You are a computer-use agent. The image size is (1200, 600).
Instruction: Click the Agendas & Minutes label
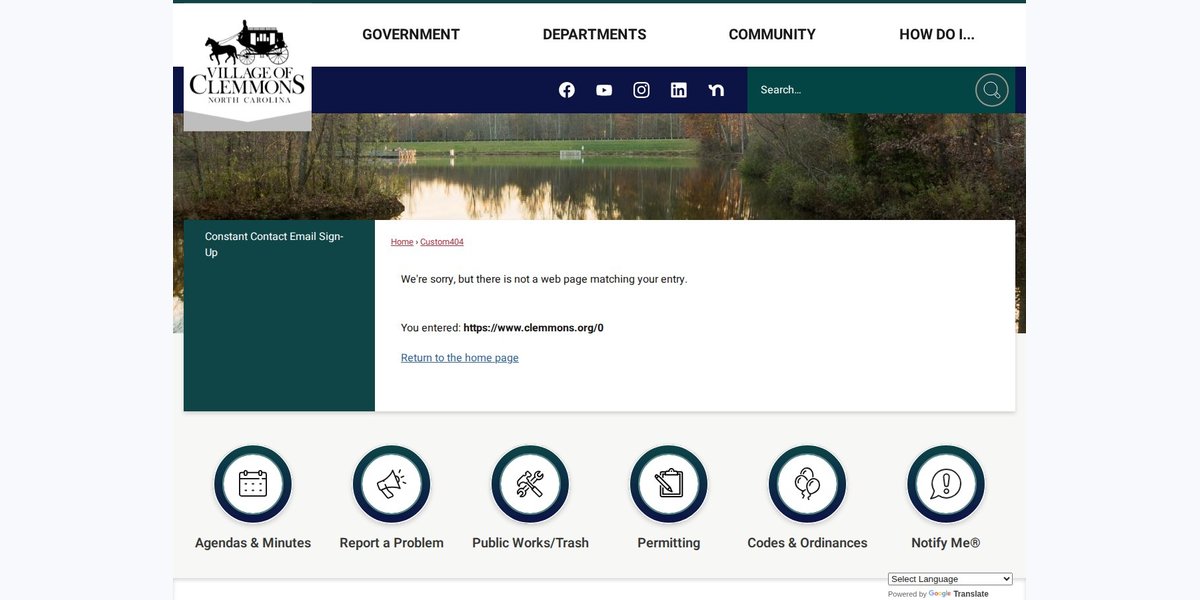(x=253, y=543)
